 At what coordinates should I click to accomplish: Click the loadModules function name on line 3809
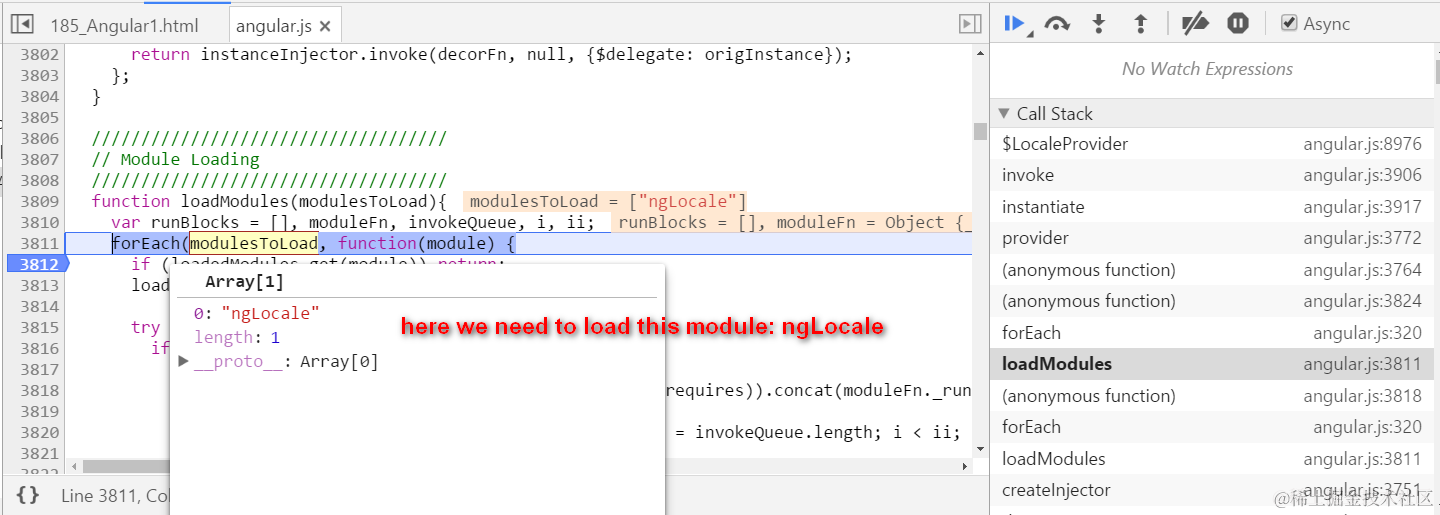tap(234, 201)
